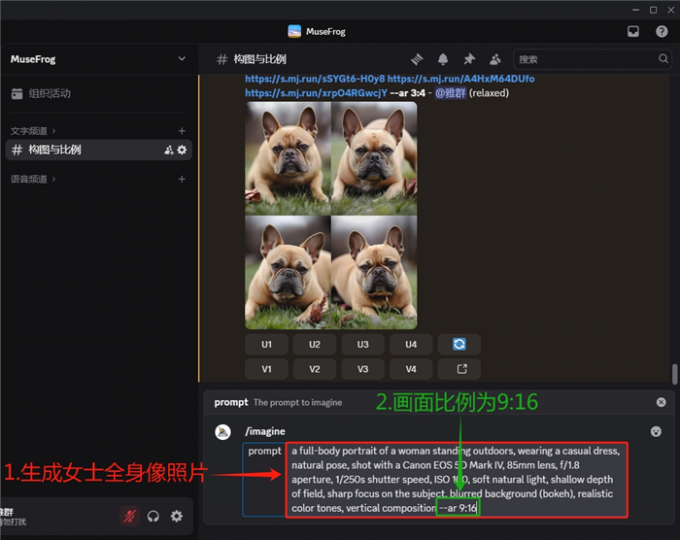Collapse the 语音频道 category
The width and height of the screenshot is (680, 540).
click(x=33, y=179)
